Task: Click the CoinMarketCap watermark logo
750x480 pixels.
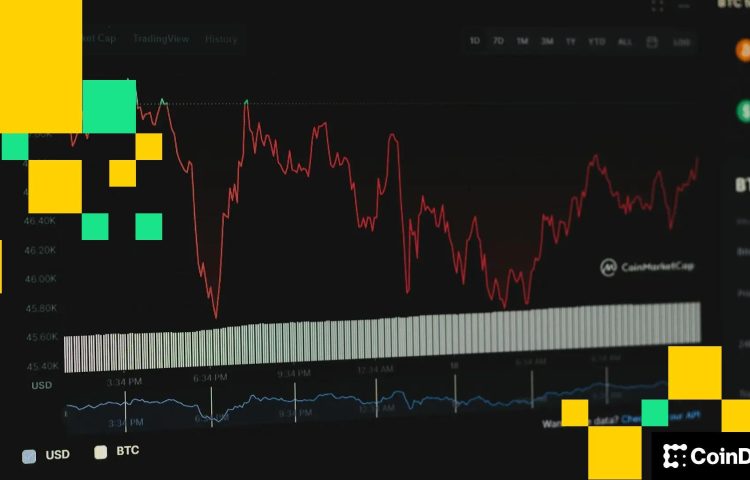Action: (647, 267)
